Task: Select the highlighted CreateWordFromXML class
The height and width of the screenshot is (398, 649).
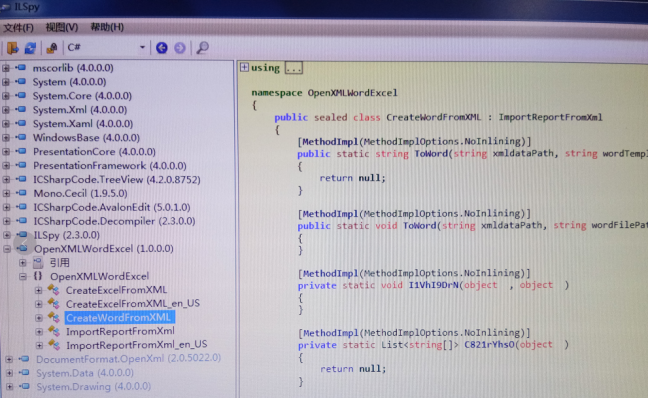Action: 119,318
